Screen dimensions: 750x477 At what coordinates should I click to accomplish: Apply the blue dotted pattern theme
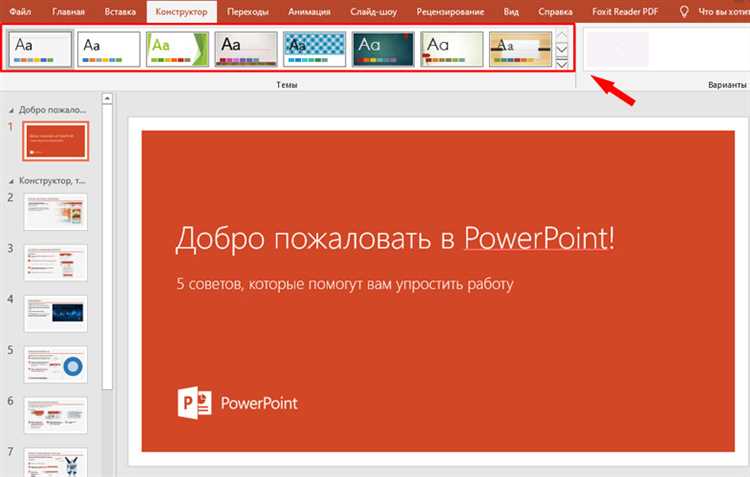[315, 49]
